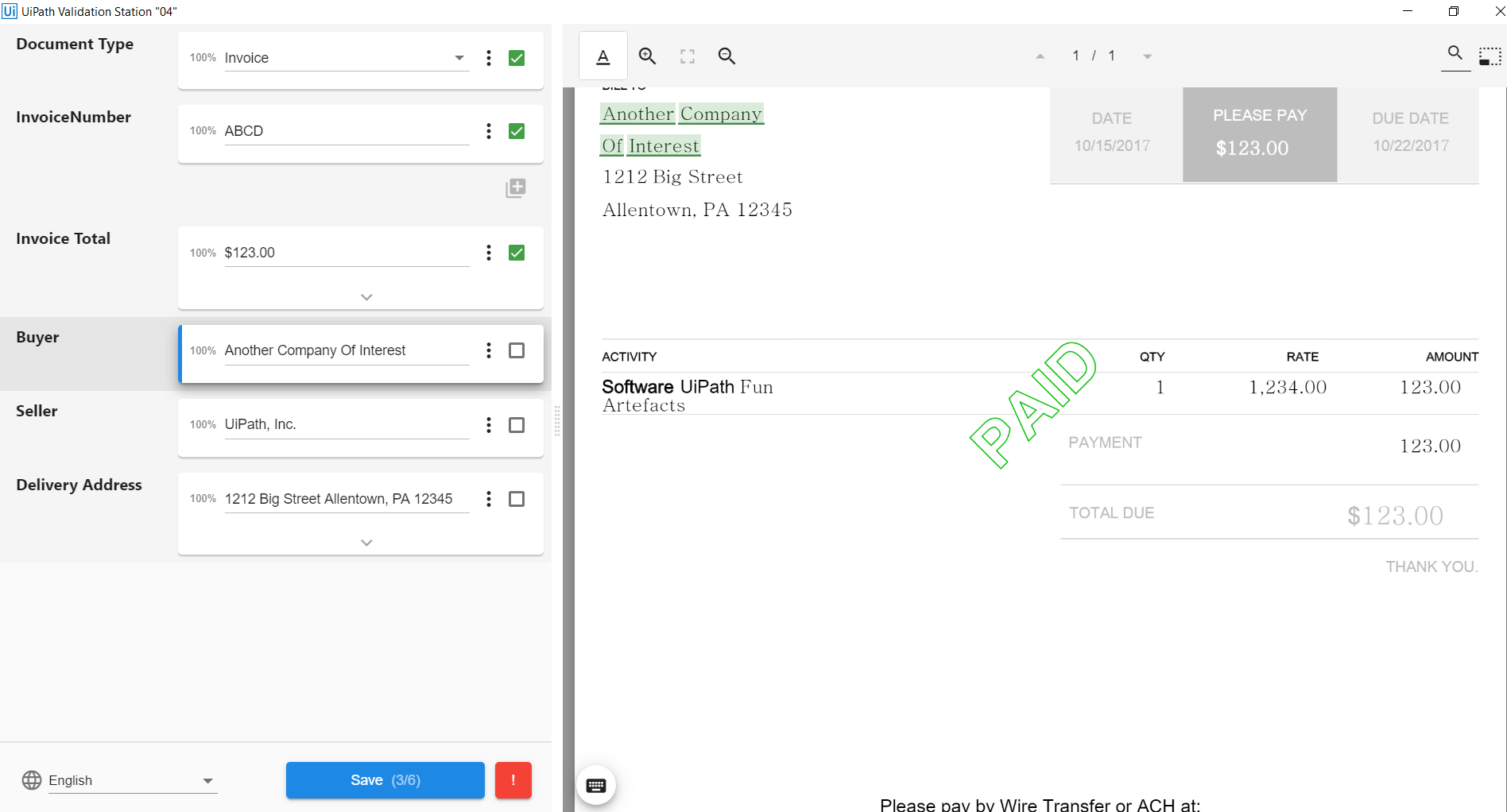Confirm the Buyer field checkbox
The image size is (1507, 812).
[517, 350]
